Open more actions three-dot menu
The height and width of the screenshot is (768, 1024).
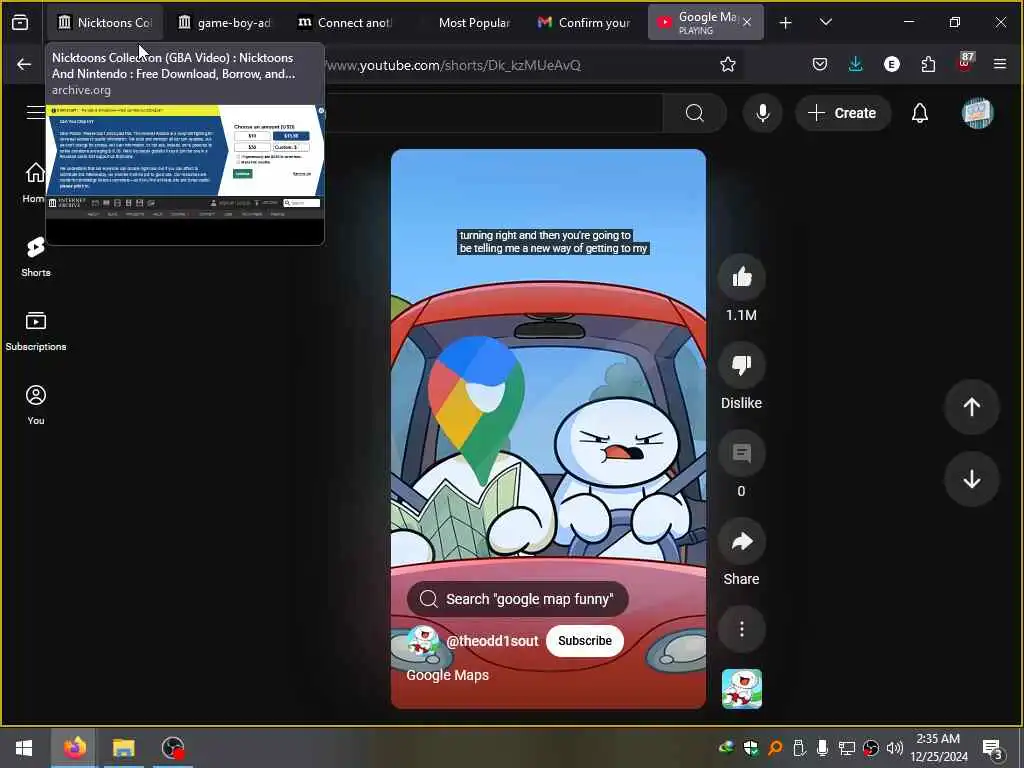tap(742, 630)
